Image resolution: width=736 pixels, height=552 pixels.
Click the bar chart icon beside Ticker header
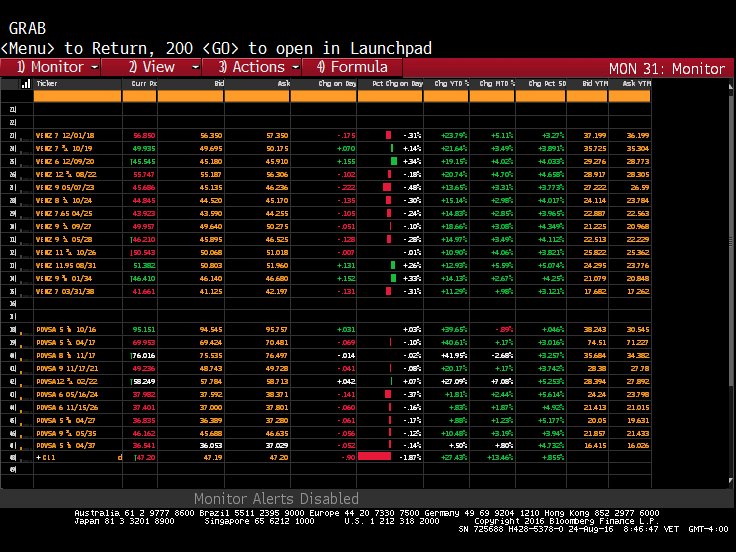point(26,84)
